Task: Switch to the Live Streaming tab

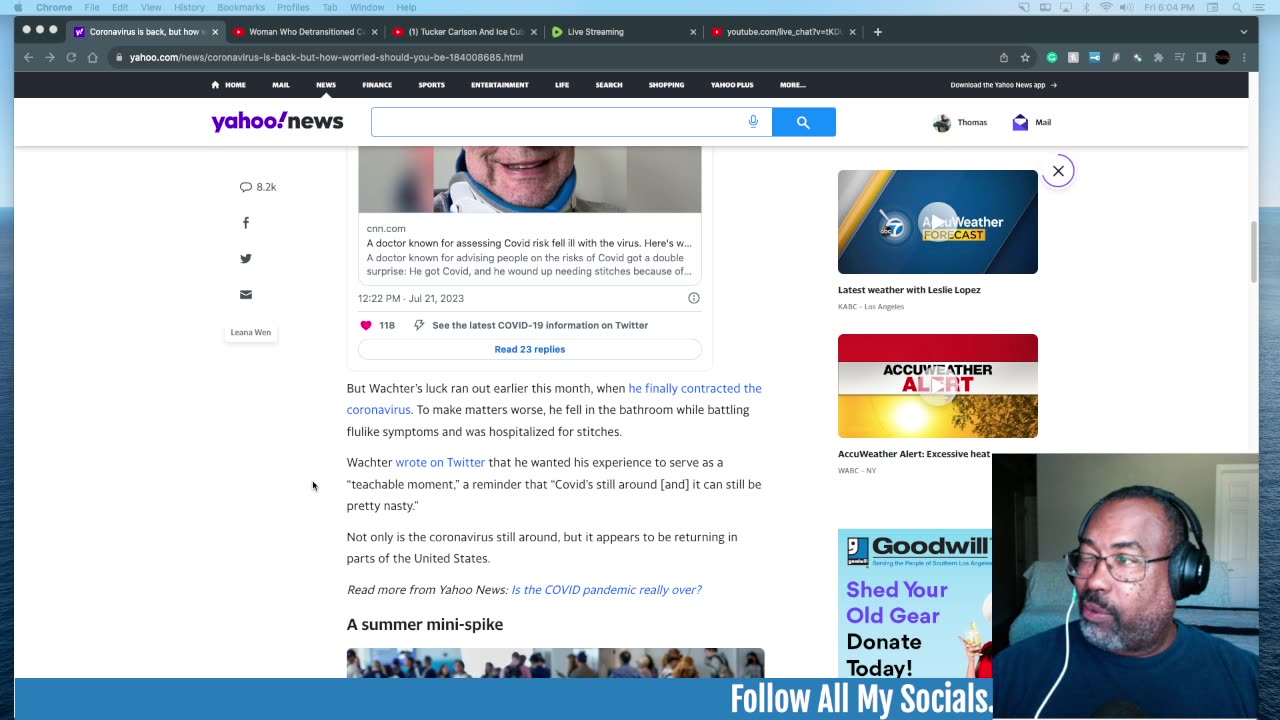Action: (624, 32)
